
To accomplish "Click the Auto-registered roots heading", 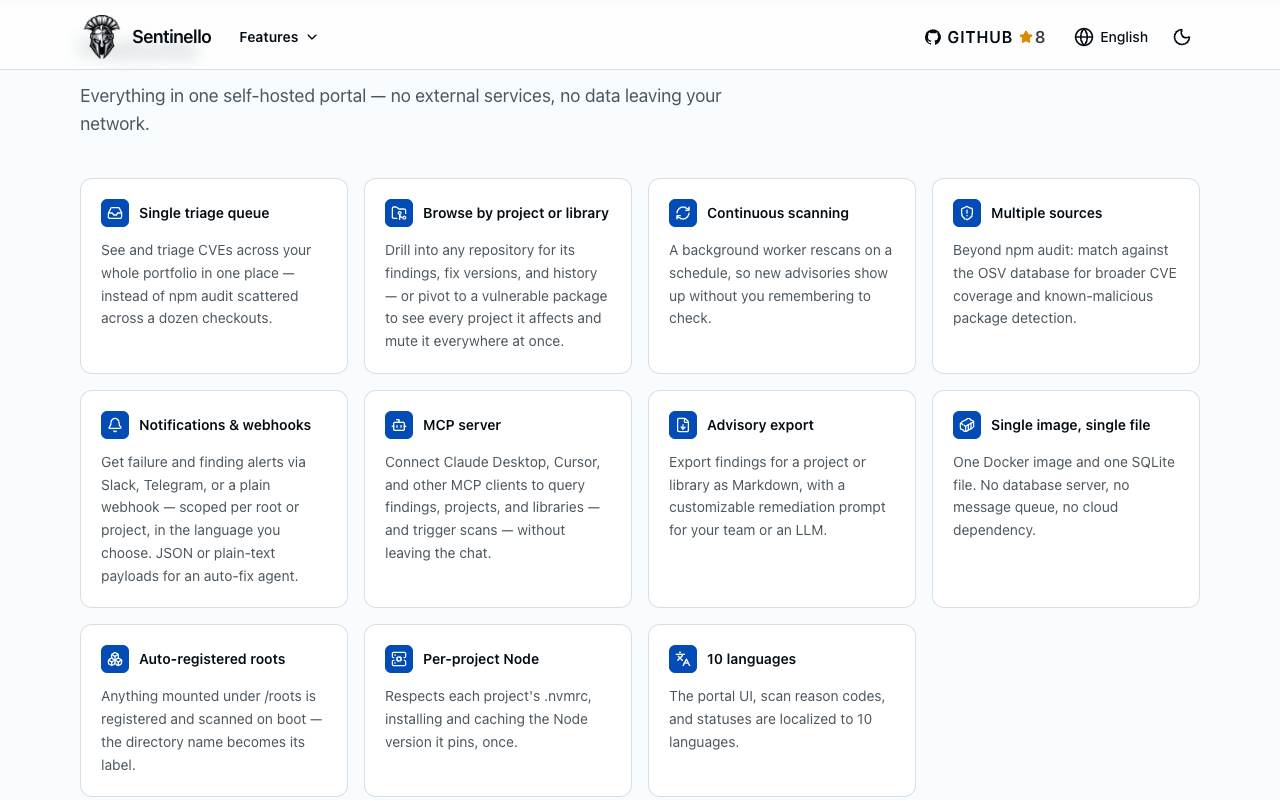I will 212,659.
